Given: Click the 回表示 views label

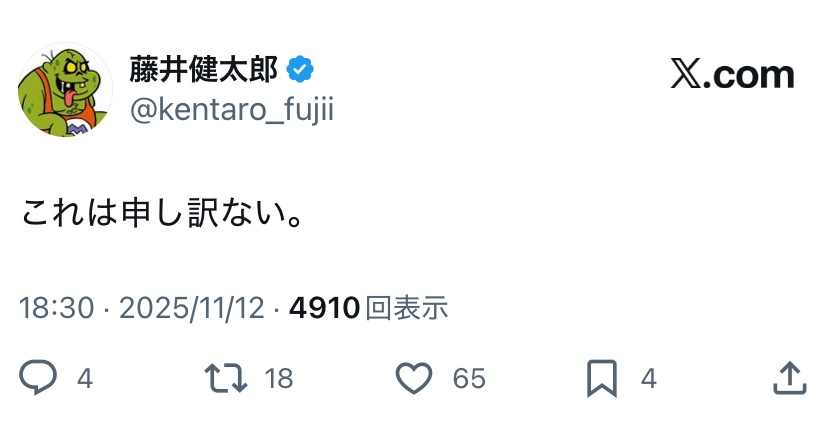Looking at the screenshot, I should [x=406, y=308].
